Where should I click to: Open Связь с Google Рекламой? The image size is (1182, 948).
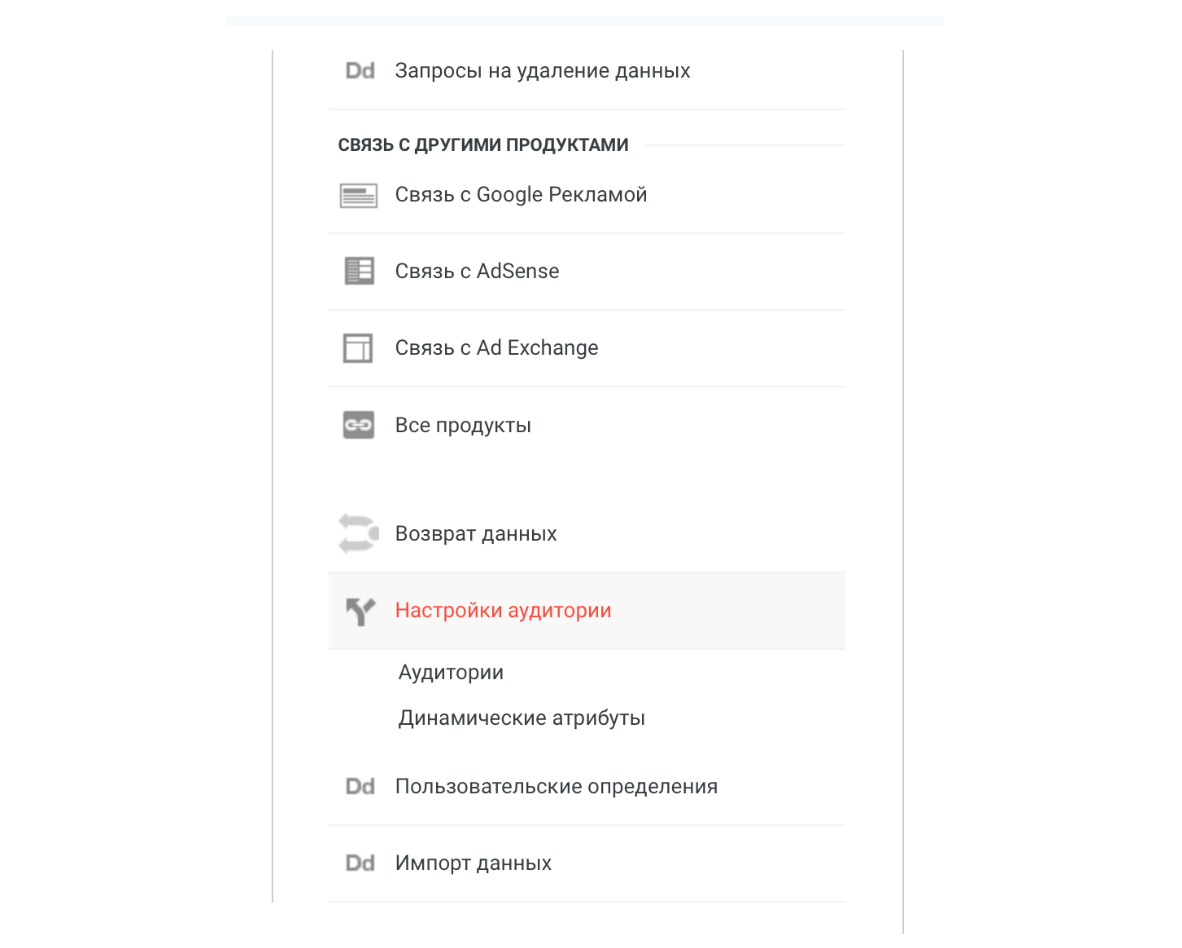point(586,195)
